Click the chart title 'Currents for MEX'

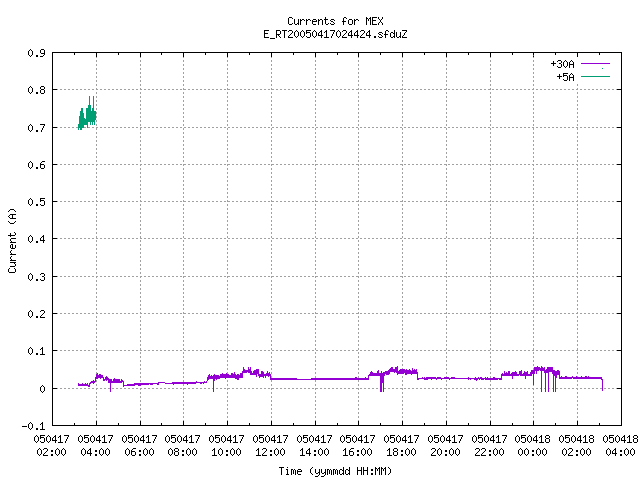(x=335, y=21)
